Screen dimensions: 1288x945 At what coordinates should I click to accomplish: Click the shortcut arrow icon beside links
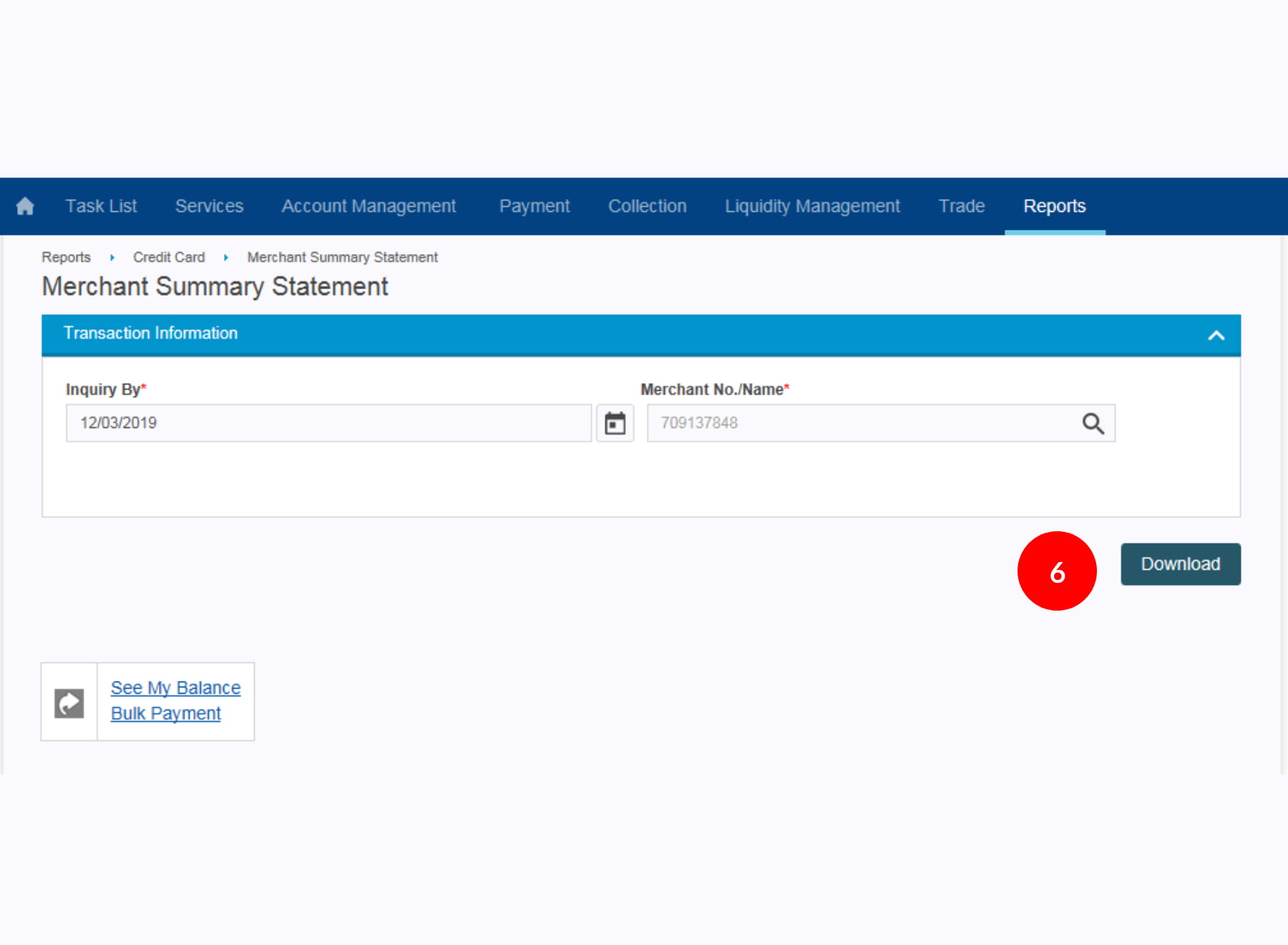point(69,702)
